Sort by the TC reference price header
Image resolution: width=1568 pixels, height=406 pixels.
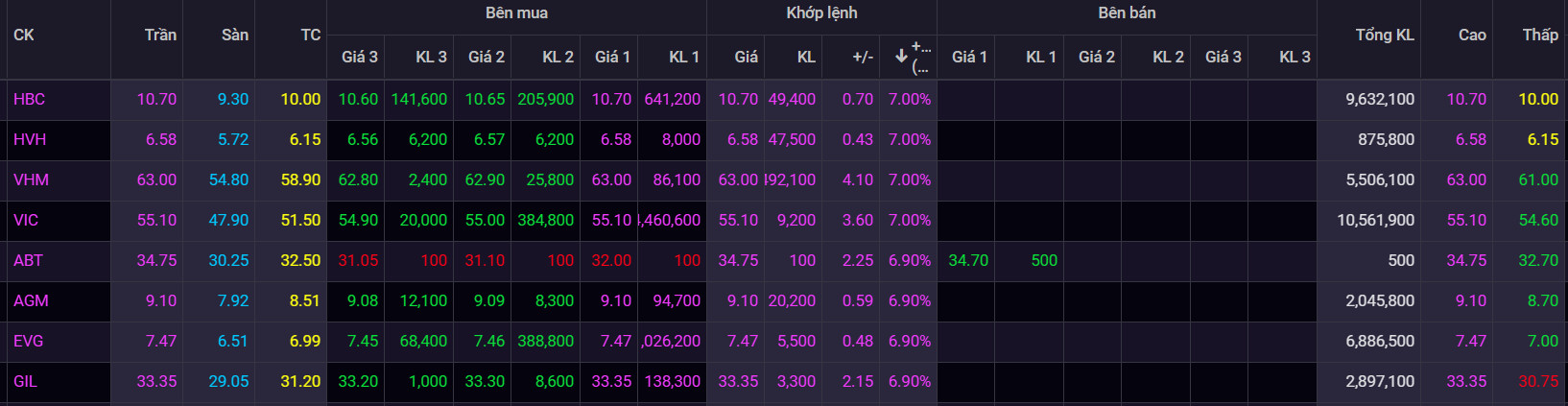tap(310, 36)
